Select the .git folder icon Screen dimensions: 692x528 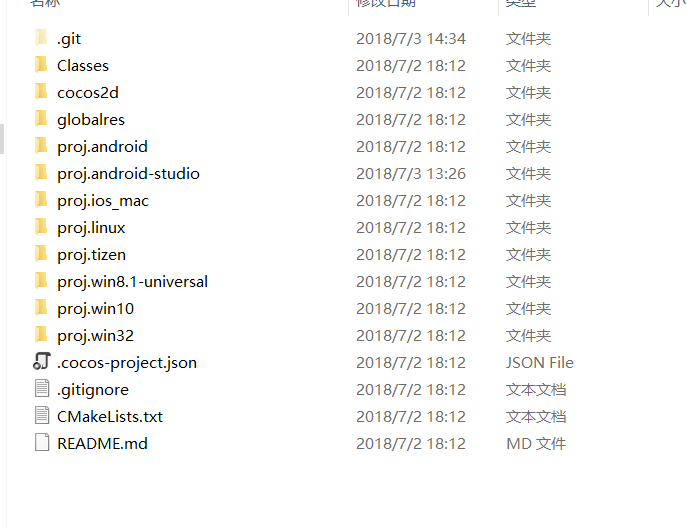(x=41, y=38)
